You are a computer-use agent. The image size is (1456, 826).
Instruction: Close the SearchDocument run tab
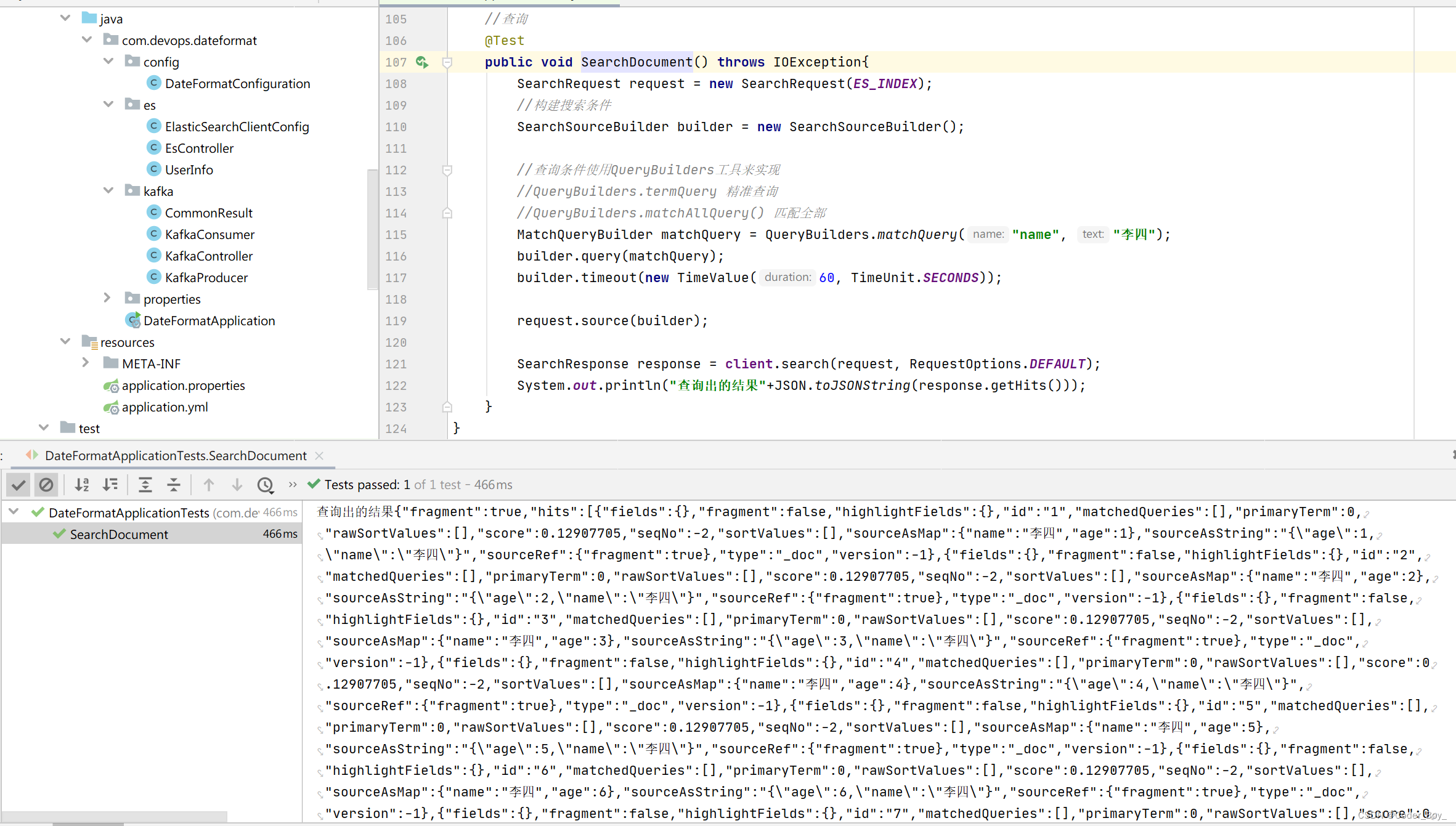coord(319,456)
